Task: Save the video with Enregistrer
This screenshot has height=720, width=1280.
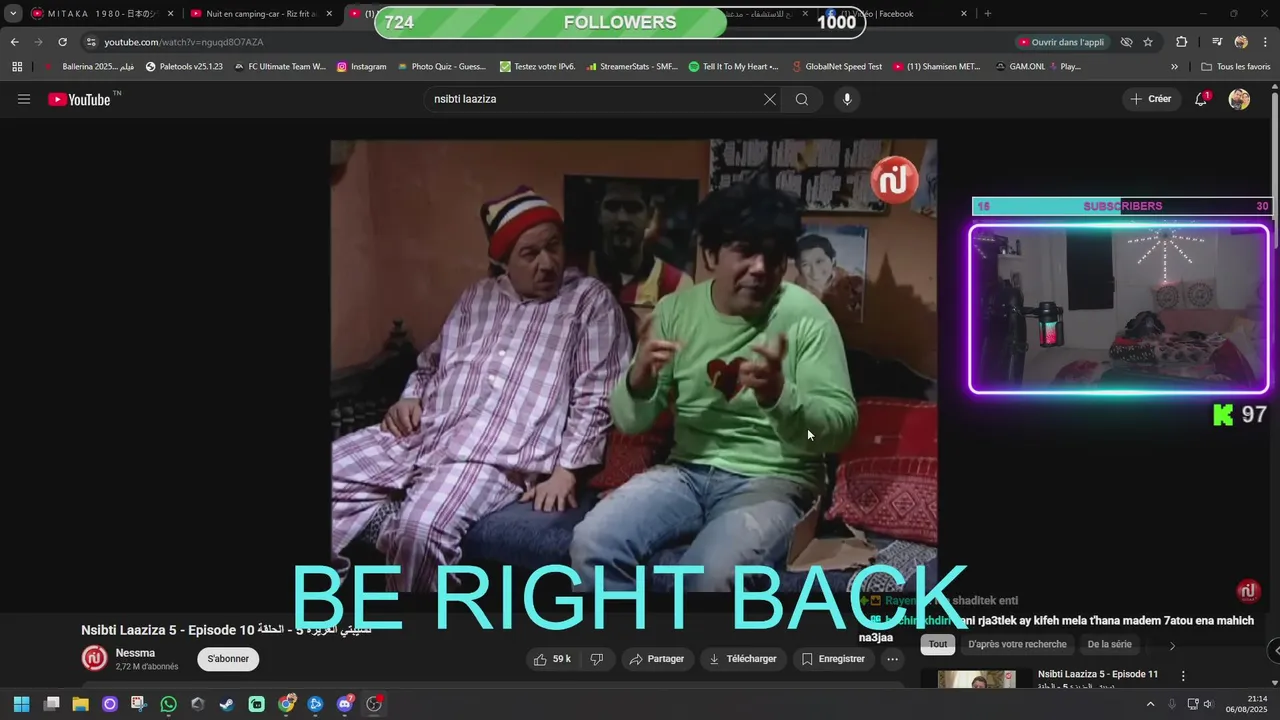Action: coord(833,659)
